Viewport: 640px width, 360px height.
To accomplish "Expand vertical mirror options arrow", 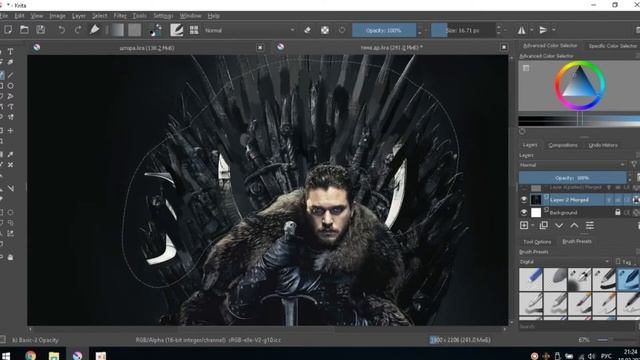I will (553, 30).
